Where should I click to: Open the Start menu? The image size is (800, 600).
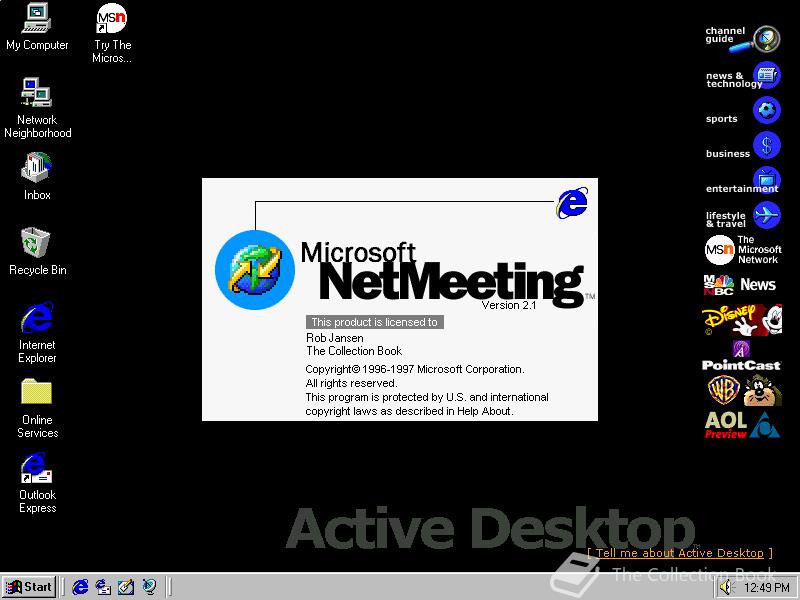pyautogui.click(x=29, y=587)
